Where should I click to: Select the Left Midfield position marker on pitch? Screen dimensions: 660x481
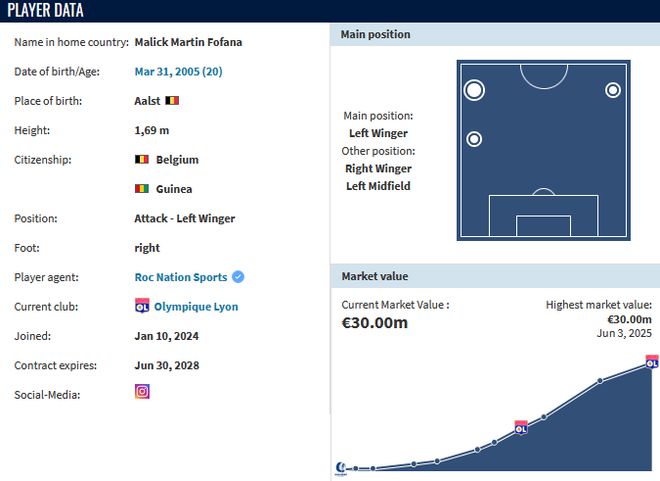(x=474, y=139)
